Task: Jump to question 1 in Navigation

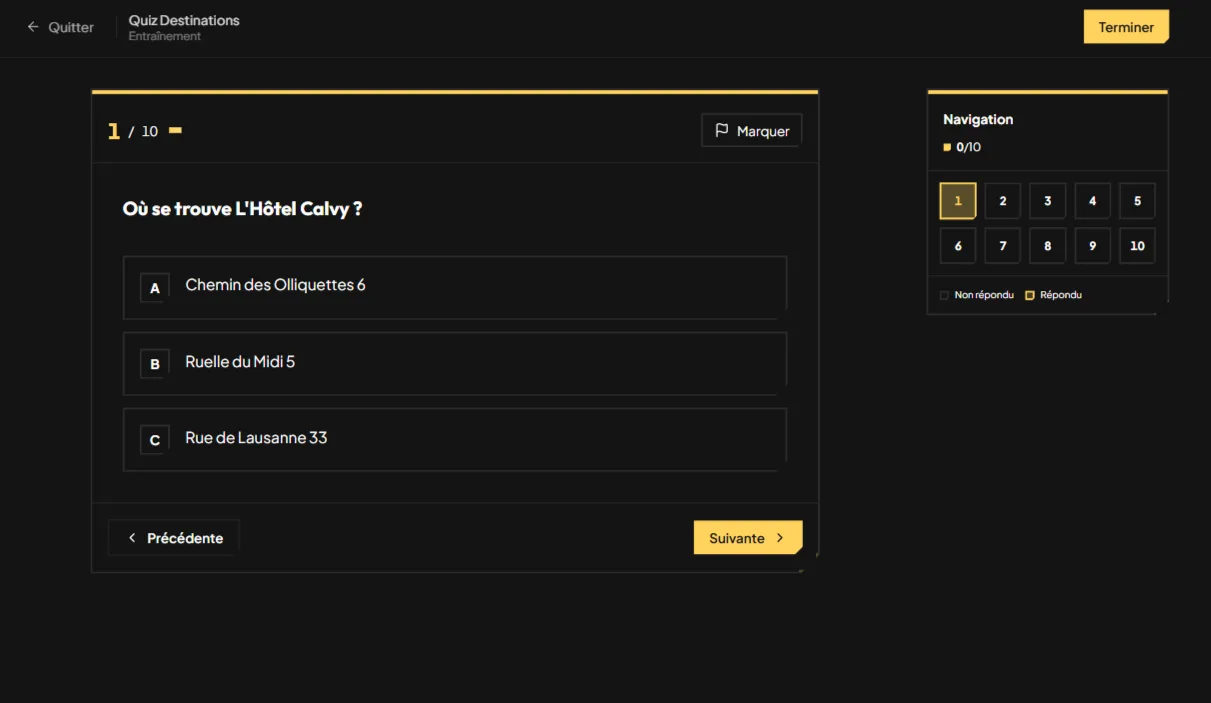Action: coord(958,201)
